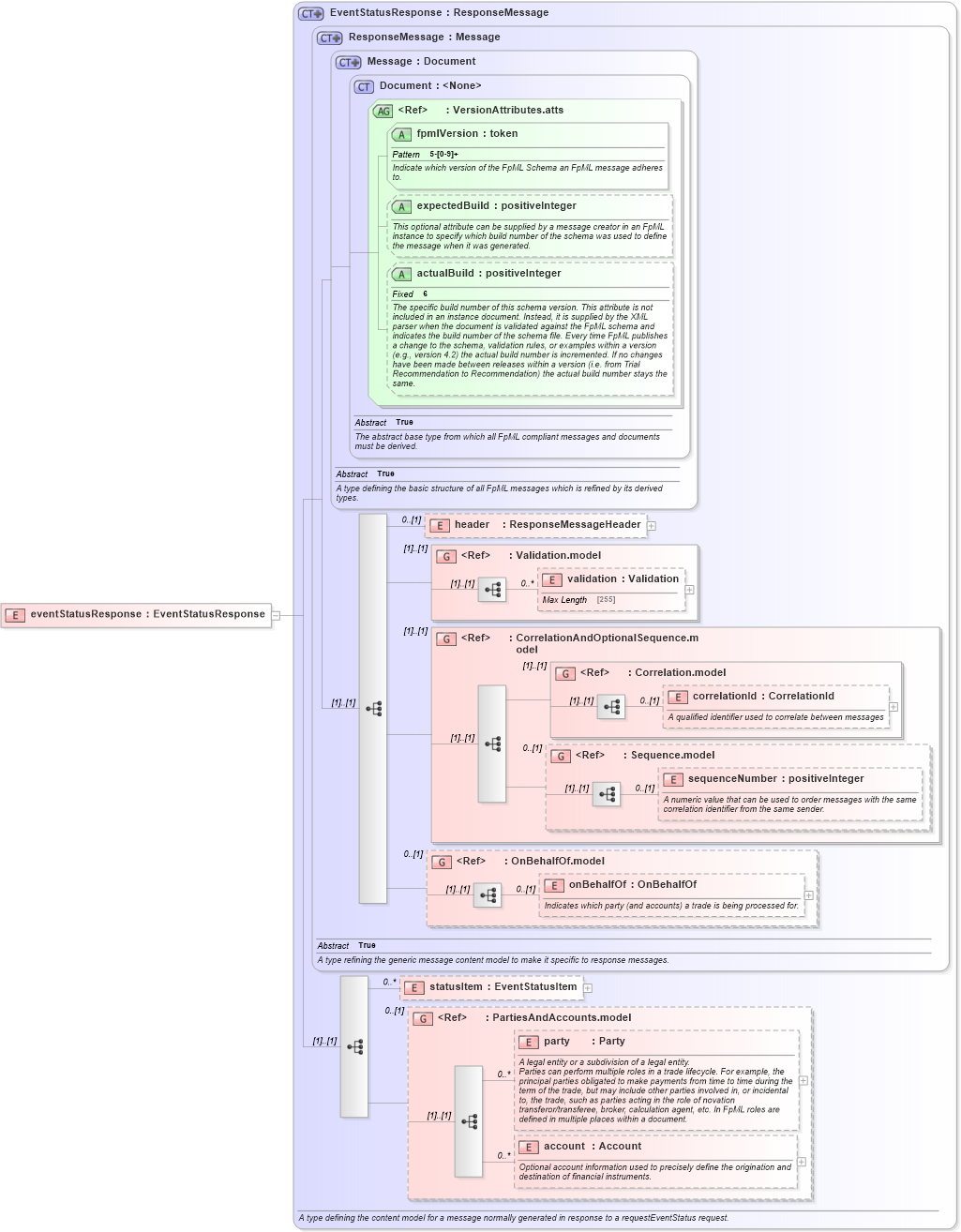Click the CorrelationAndOptionalSequence.model G icon
The image size is (961, 1232).
(446, 639)
